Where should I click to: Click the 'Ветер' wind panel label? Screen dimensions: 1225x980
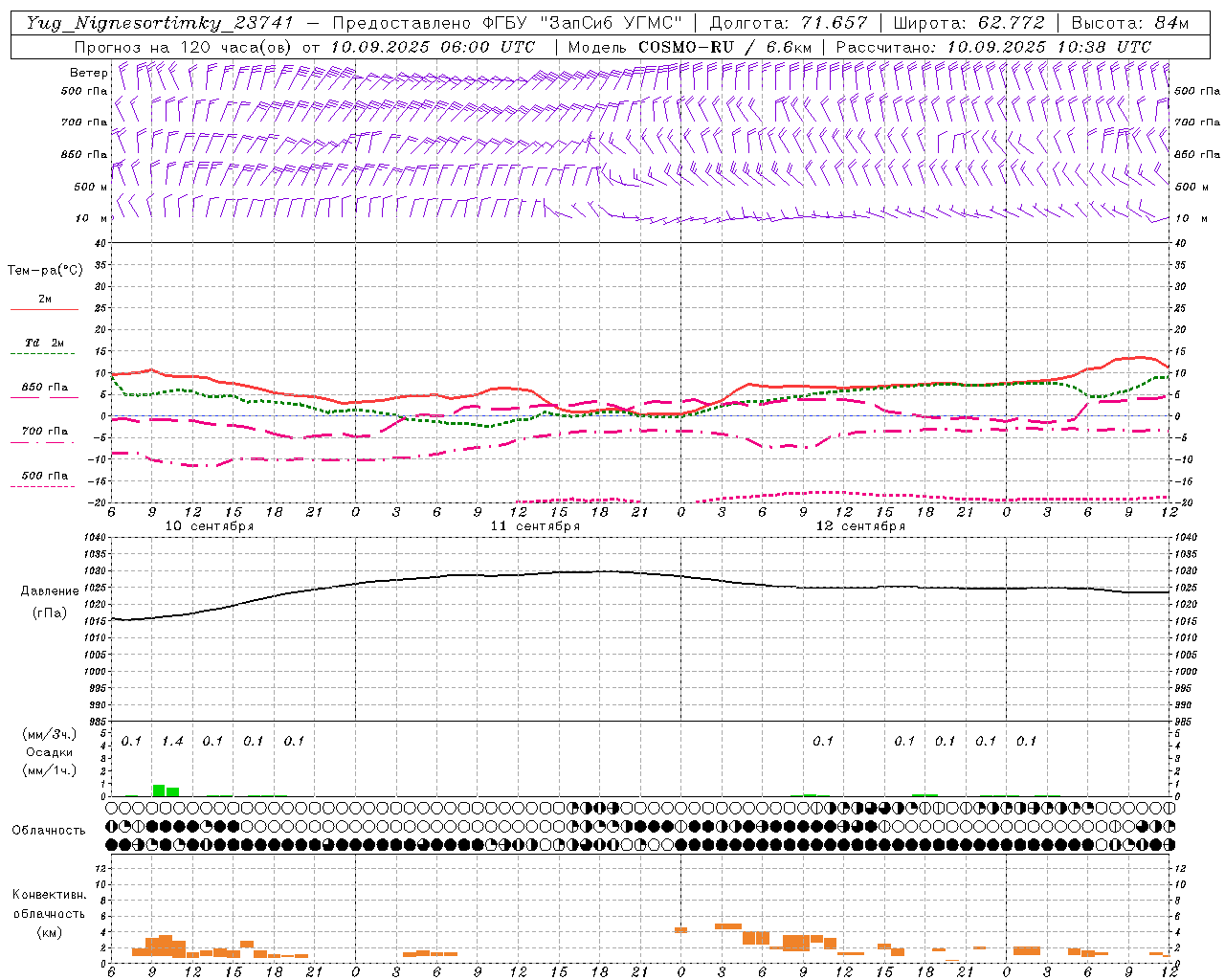(x=88, y=73)
